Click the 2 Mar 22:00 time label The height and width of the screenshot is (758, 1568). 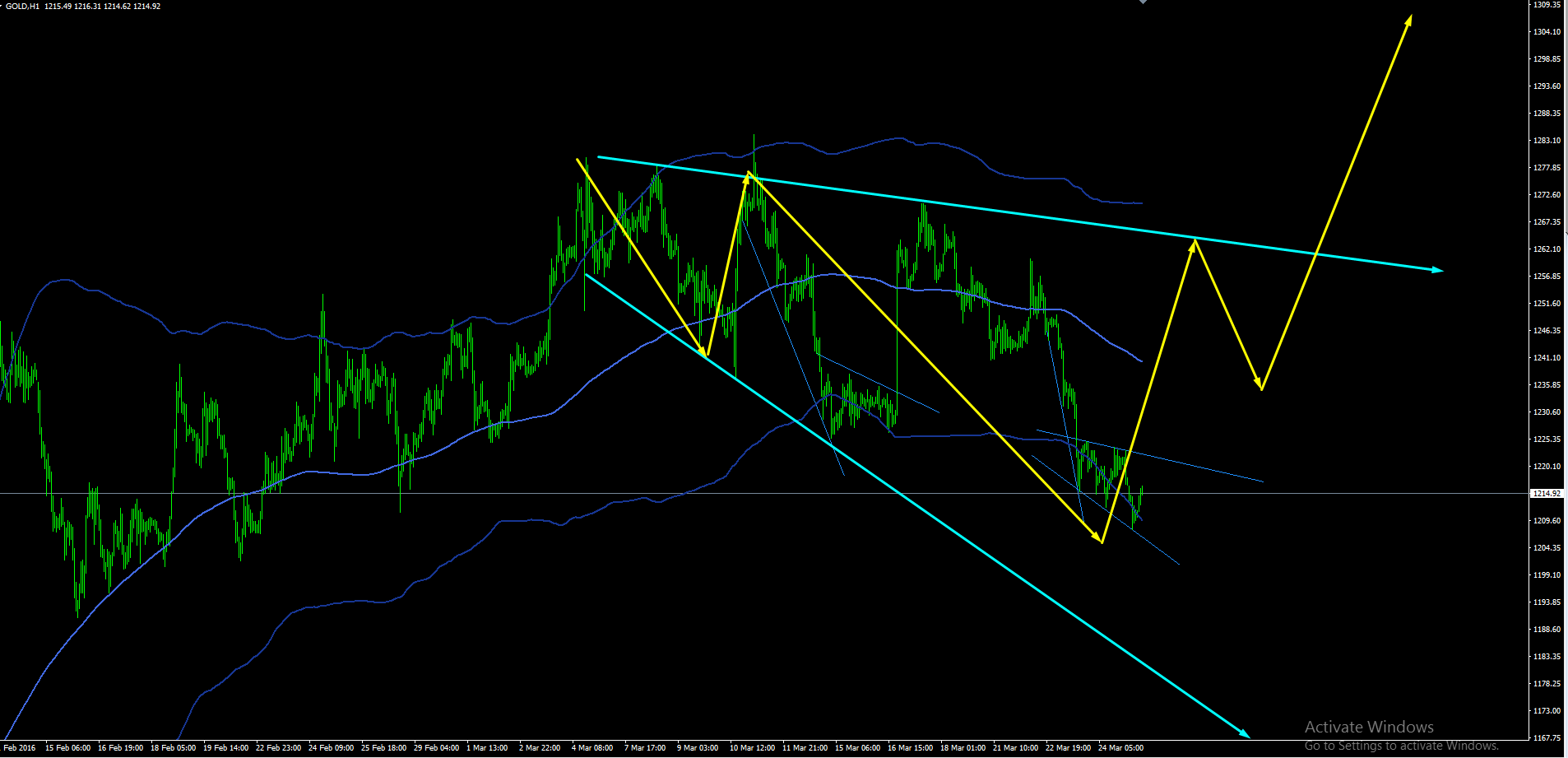click(540, 748)
